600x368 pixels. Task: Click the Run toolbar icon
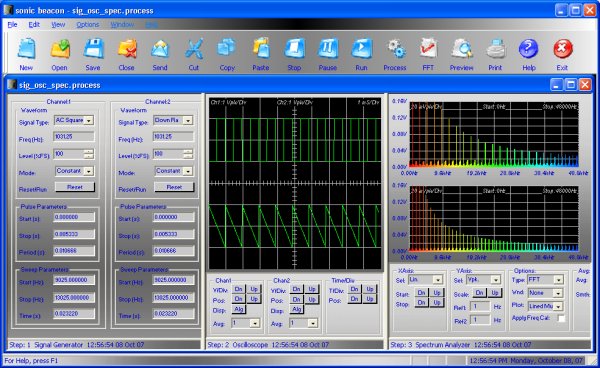coord(362,49)
